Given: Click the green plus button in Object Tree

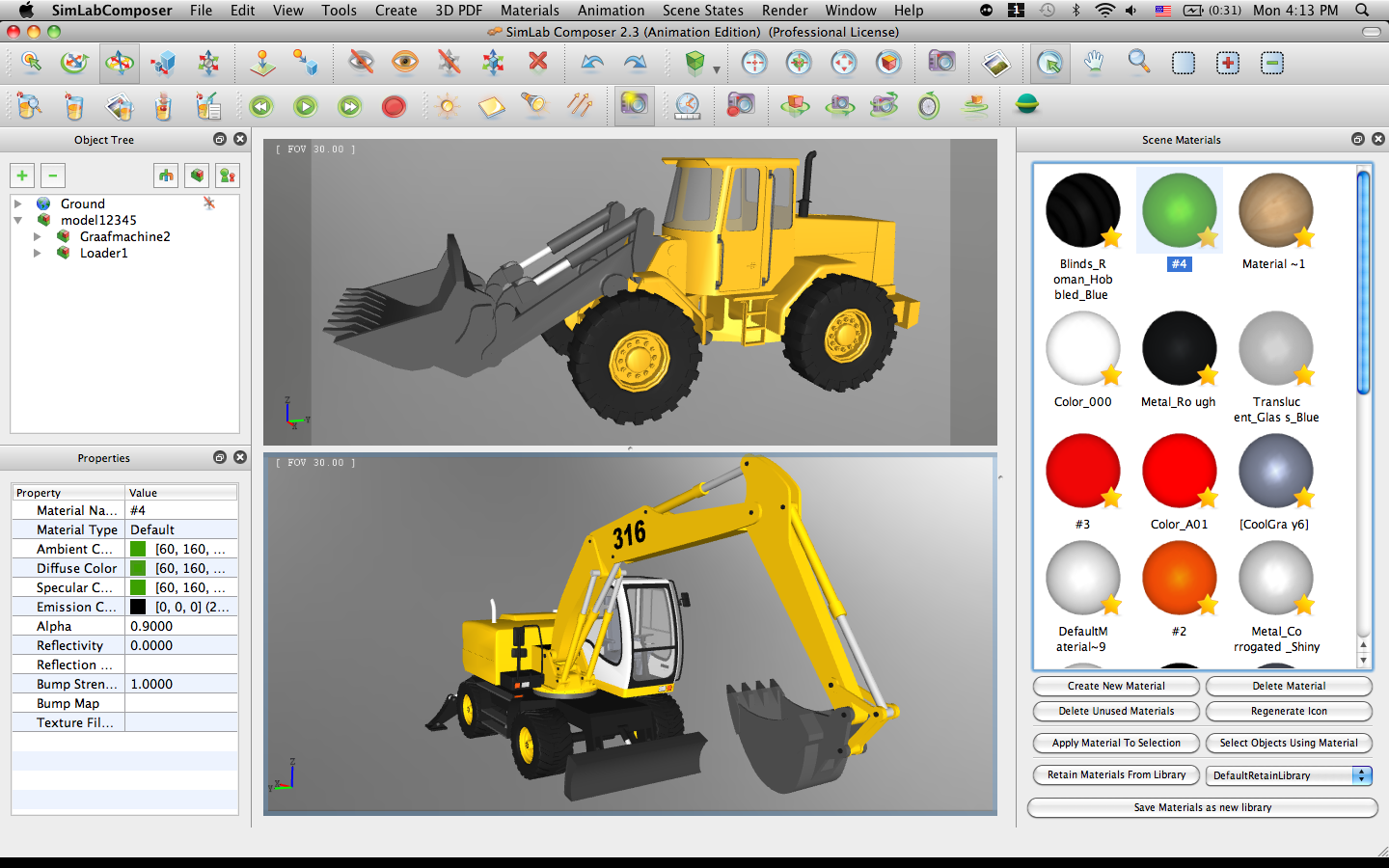Looking at the screenshot, I should (x=22, y=176).
